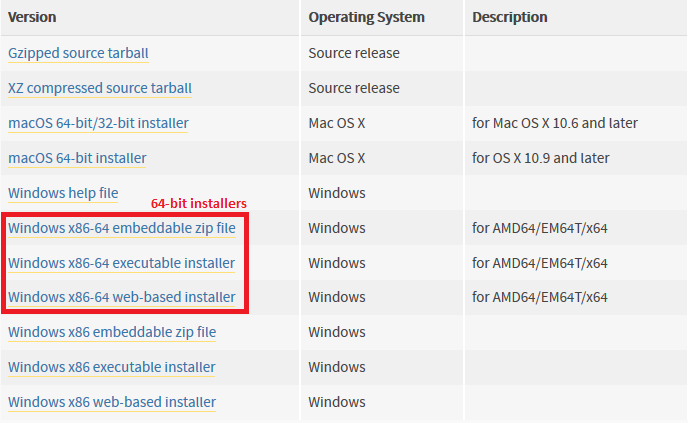
Task: Select the macOS 64-bit installer link
Action: point(77,158)
